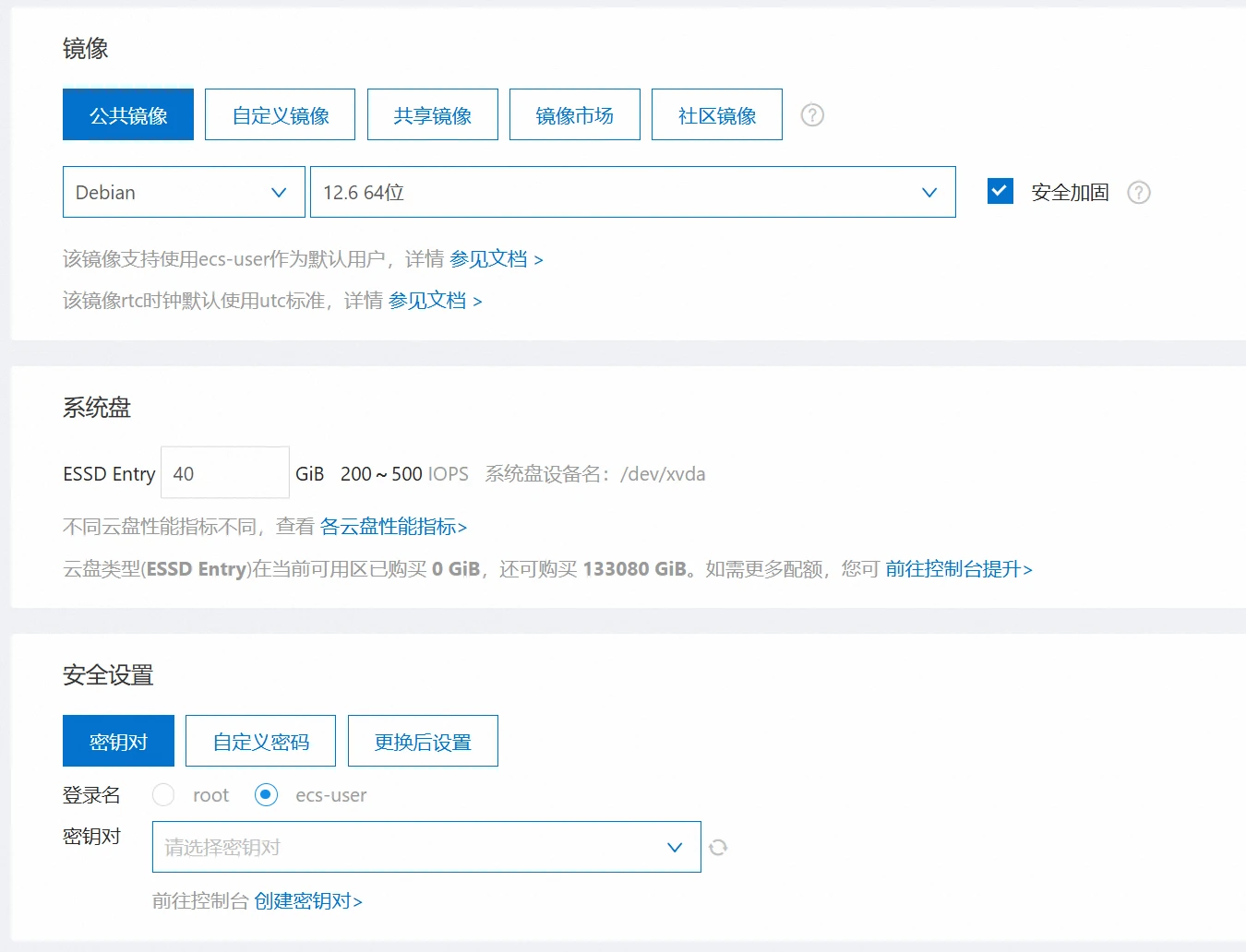Viewport: 1246px width, 952px height.
Task: Open the Debian operating system dropdown
Action: click(184, 192)
